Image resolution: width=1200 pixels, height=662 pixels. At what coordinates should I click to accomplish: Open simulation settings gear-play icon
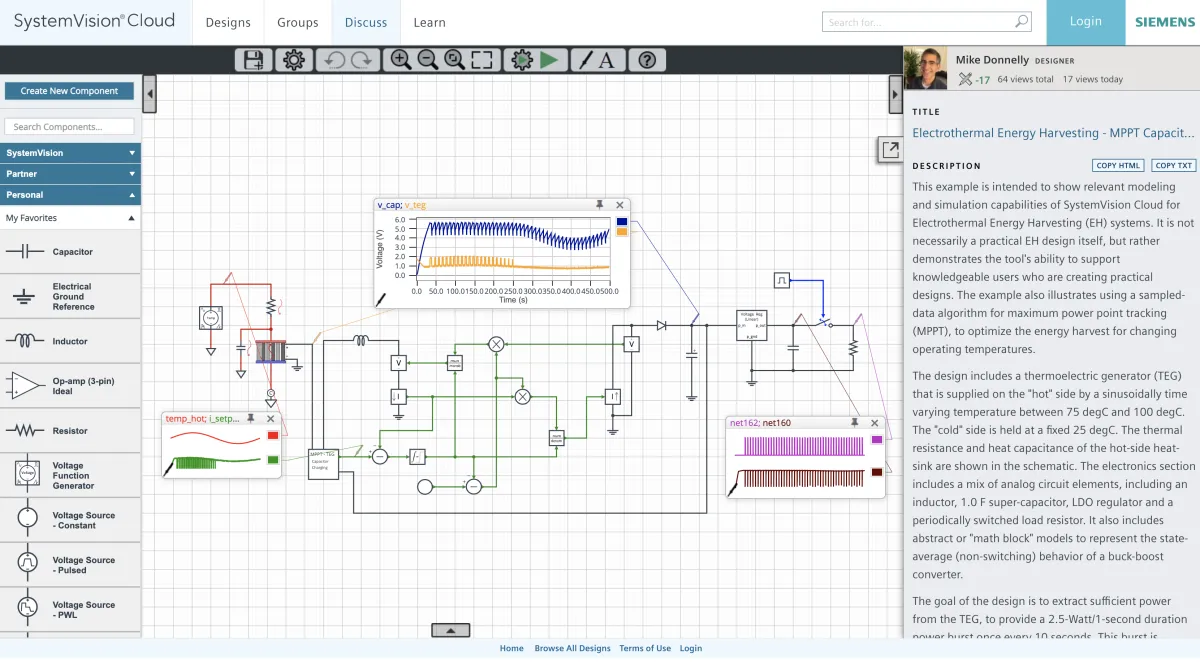coord(521,60)
